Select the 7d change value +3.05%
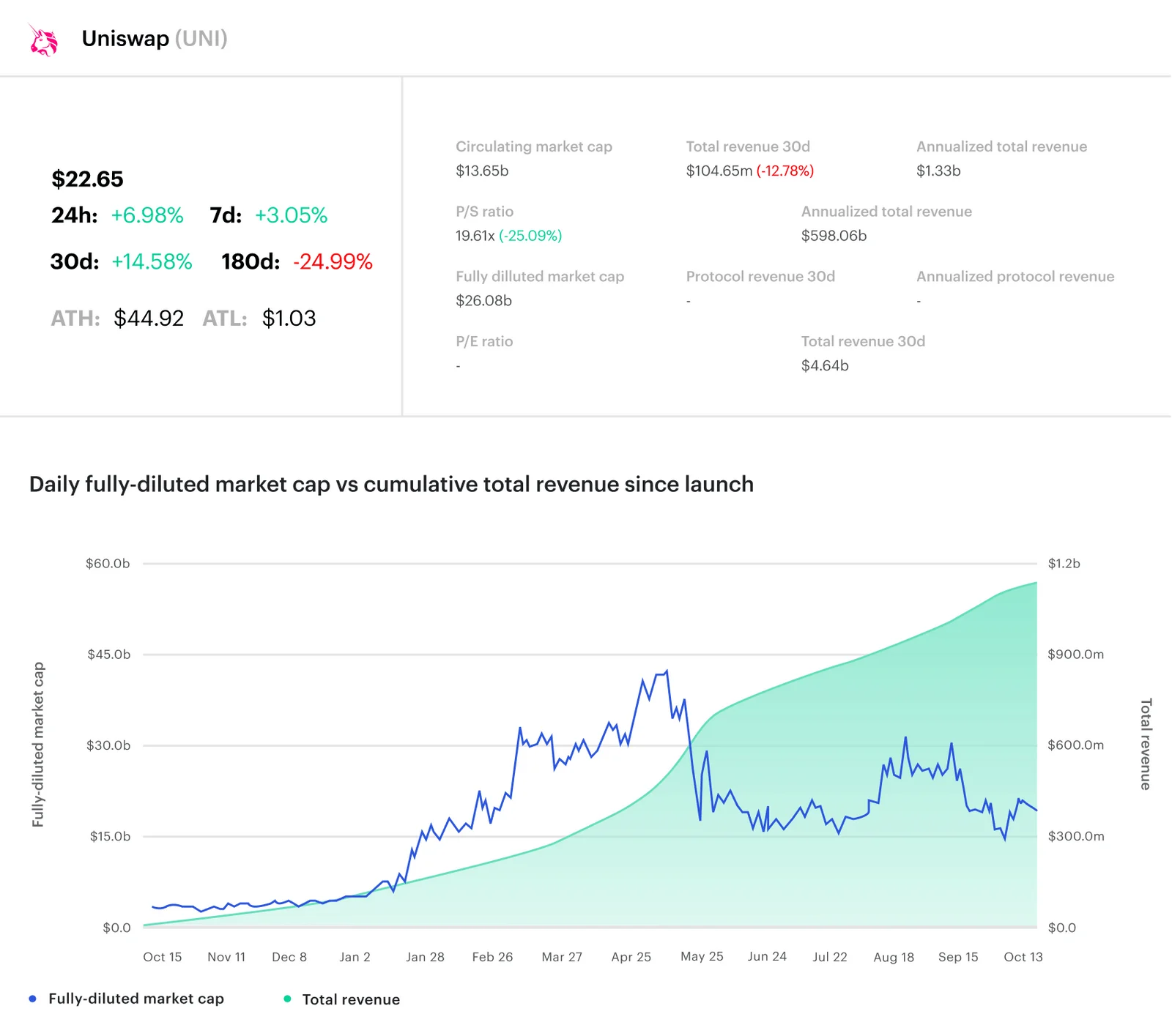This screenshot has height=1036, width=1172. point(291,215)
